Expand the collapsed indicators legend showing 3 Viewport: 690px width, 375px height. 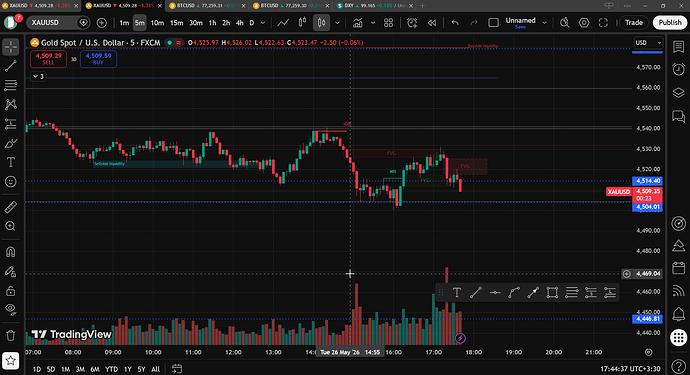38,77
